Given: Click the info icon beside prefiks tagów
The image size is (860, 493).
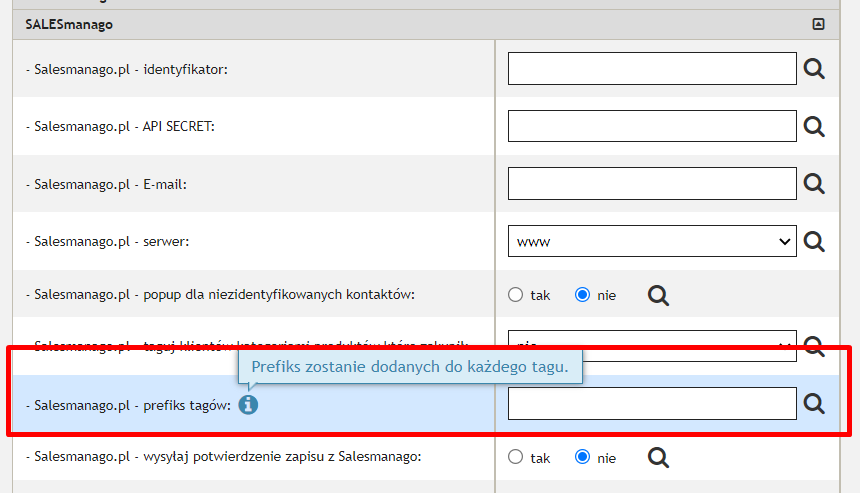Looking at the screenshot, I should (248, 405).
